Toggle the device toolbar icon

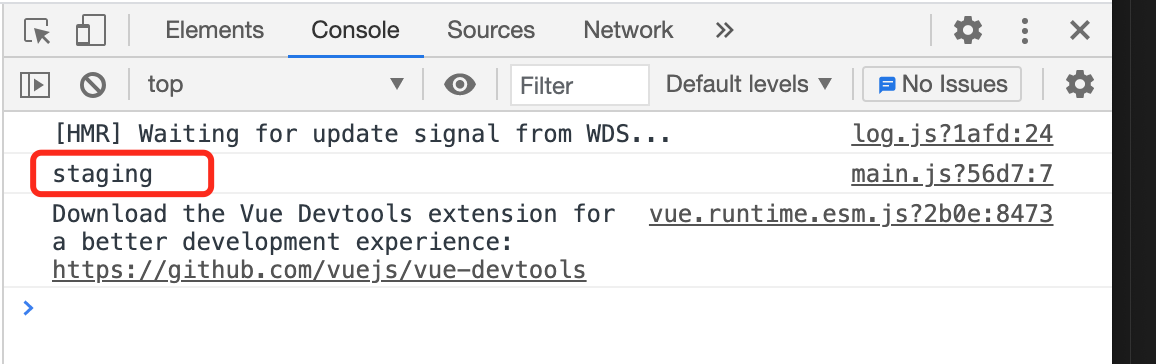click(91, 31)
